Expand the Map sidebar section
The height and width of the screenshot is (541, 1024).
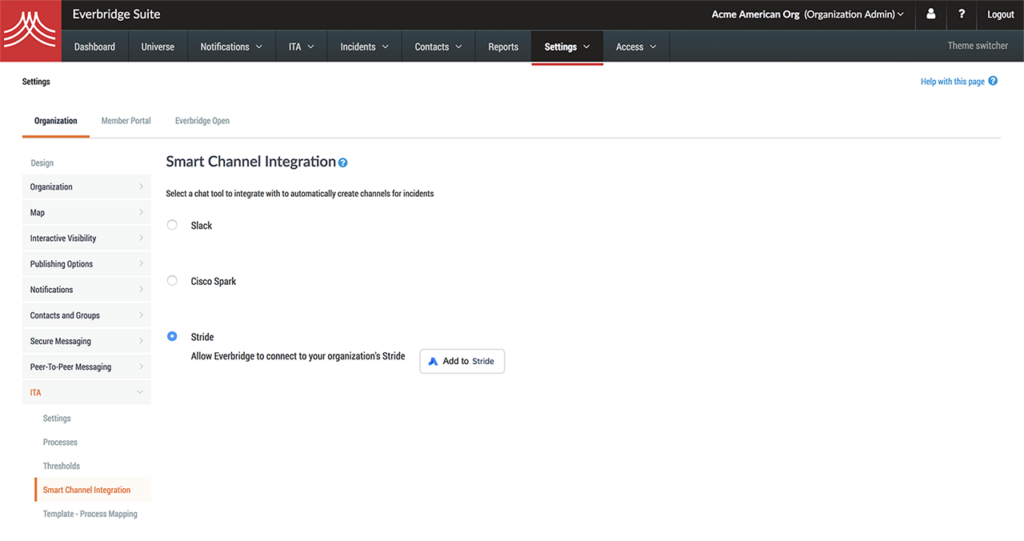pyautogui.click(x=86, y=212)
